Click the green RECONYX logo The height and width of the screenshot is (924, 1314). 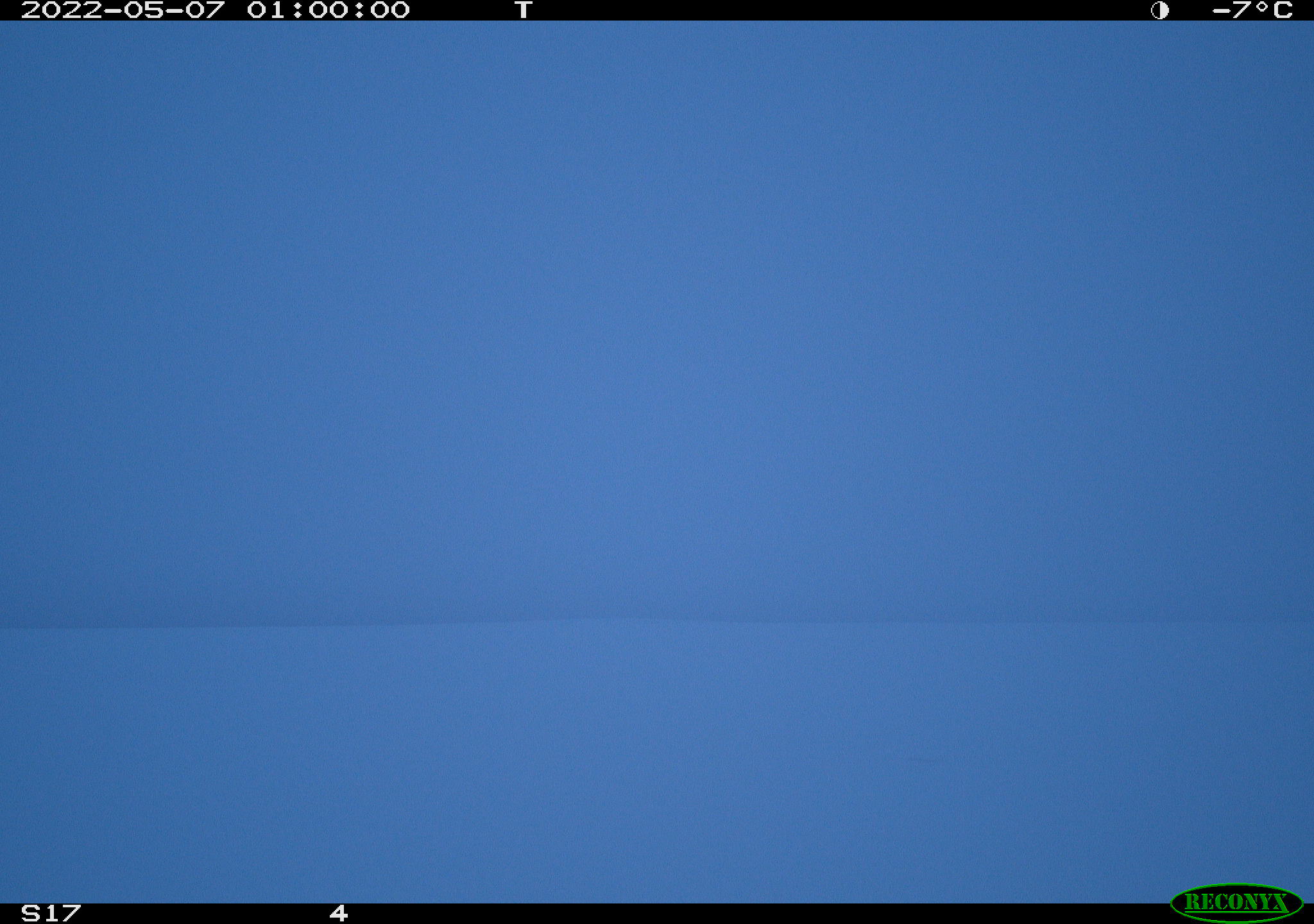coord(1236,902)
